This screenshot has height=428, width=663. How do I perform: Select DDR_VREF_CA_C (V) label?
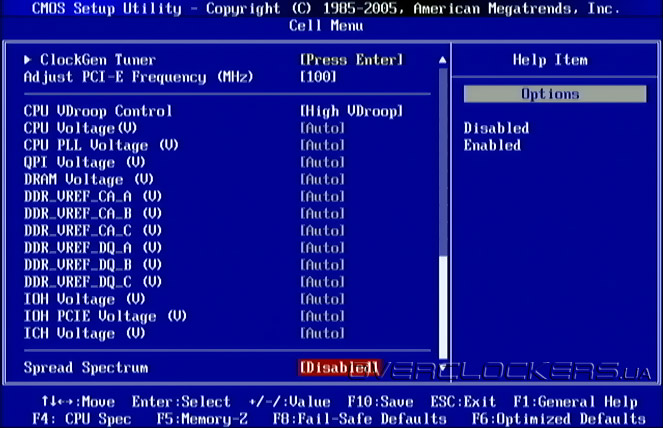[93, 230]
